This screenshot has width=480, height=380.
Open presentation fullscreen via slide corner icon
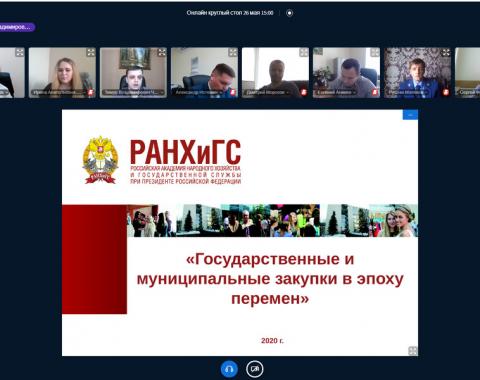click(x=413, y=351)
